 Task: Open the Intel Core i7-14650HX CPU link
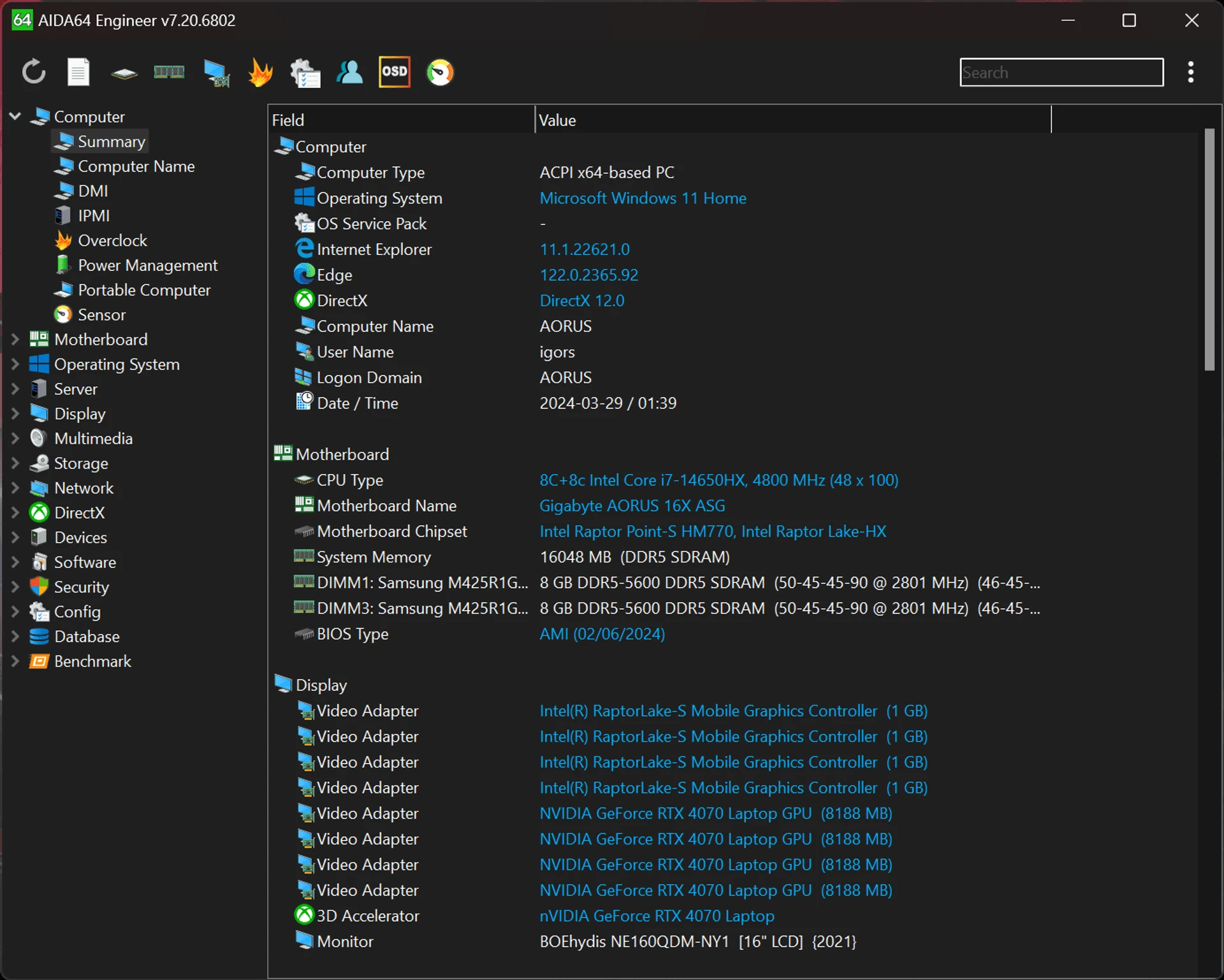[x=719, y=480]
